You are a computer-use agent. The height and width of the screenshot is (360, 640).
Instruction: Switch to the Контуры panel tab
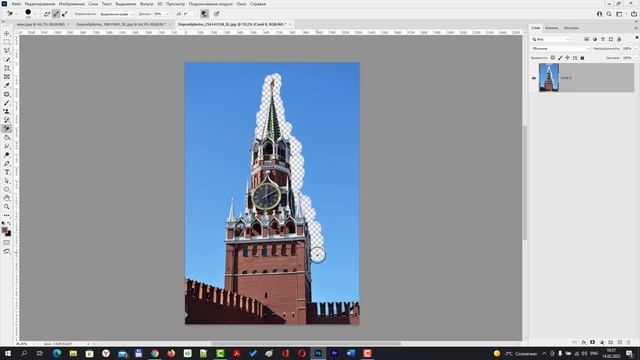click(x=571, y=28)
